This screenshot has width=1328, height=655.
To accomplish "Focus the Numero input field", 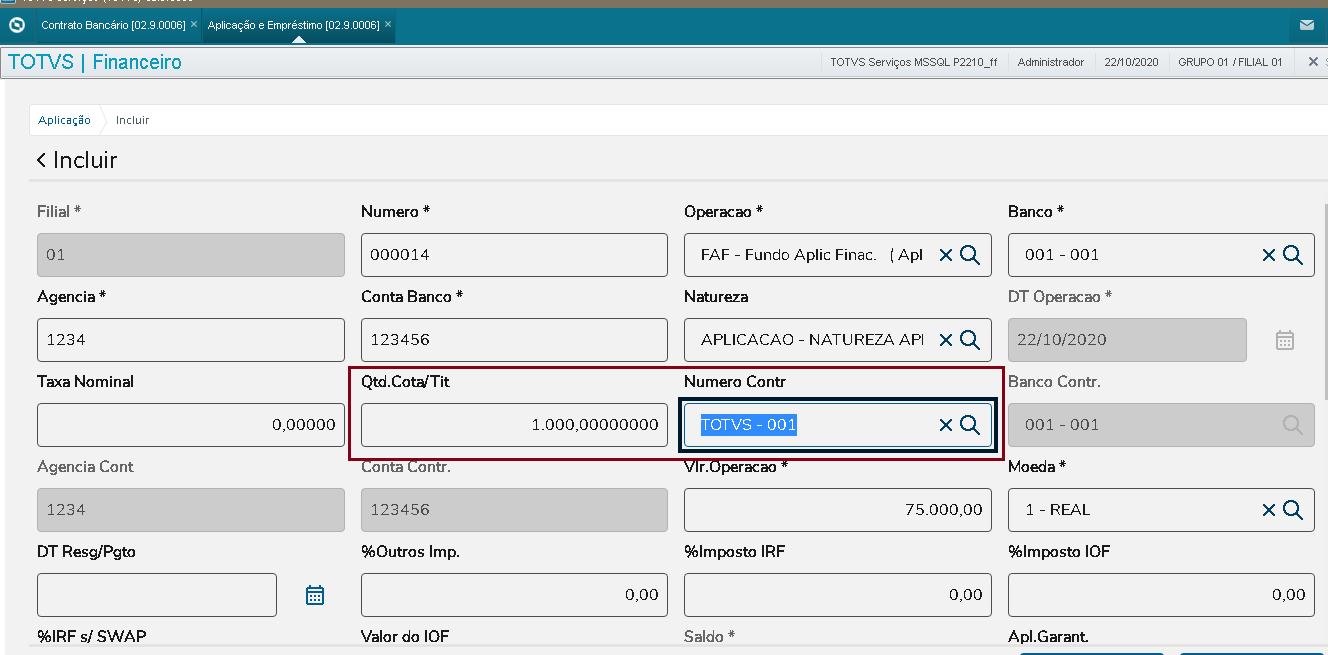I will (513, 255).
